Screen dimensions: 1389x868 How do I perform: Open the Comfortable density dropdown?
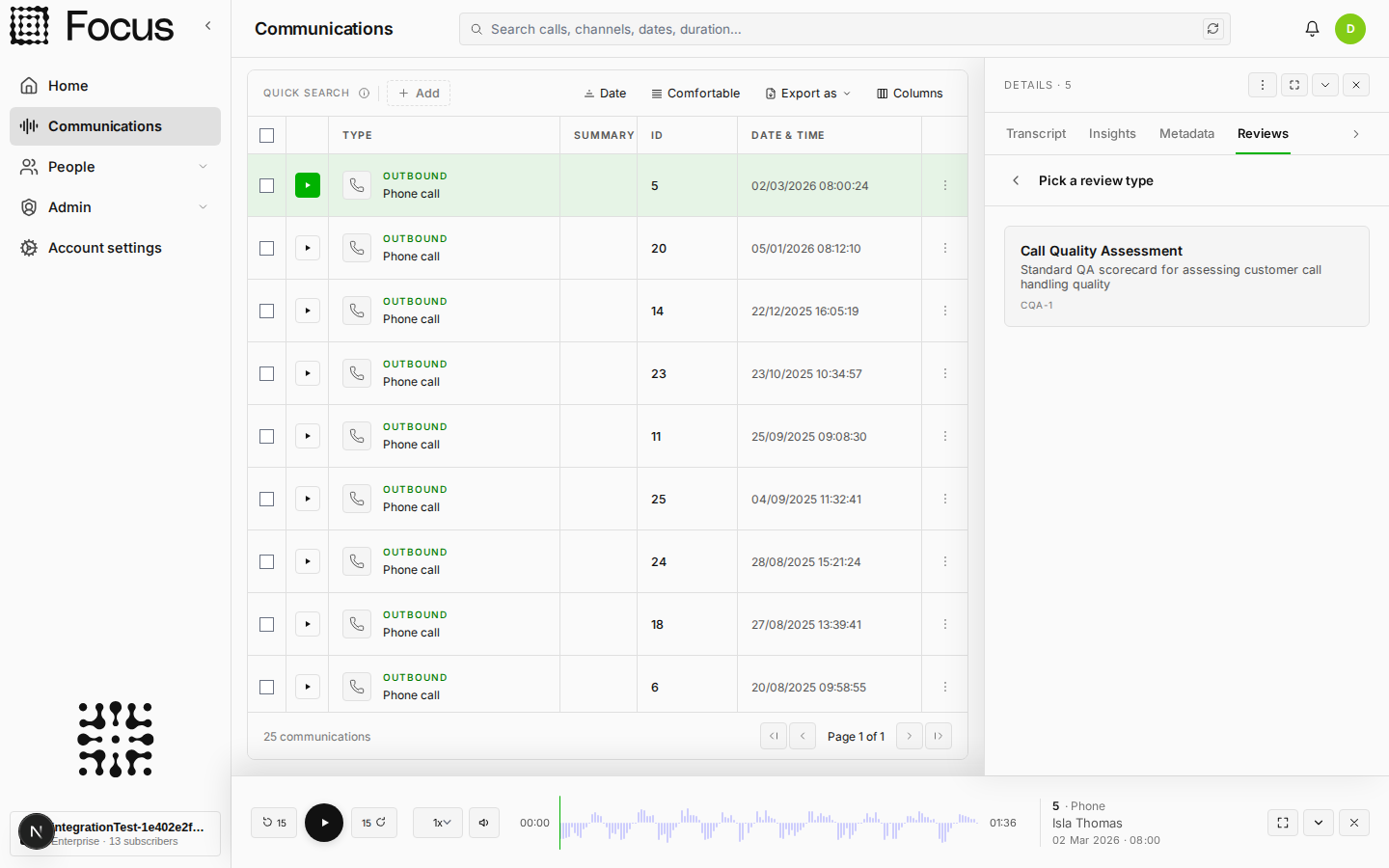click(x=695, y=94)
